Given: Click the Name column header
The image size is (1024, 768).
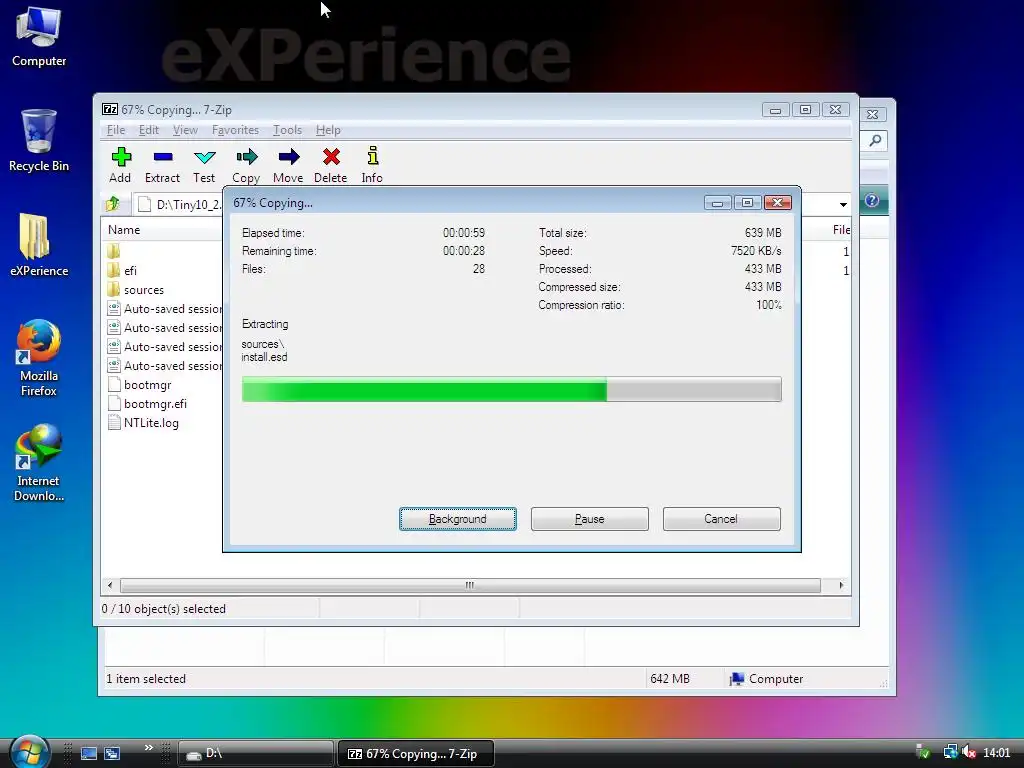Looking at the screenshot, I should (x=162, y=230).
